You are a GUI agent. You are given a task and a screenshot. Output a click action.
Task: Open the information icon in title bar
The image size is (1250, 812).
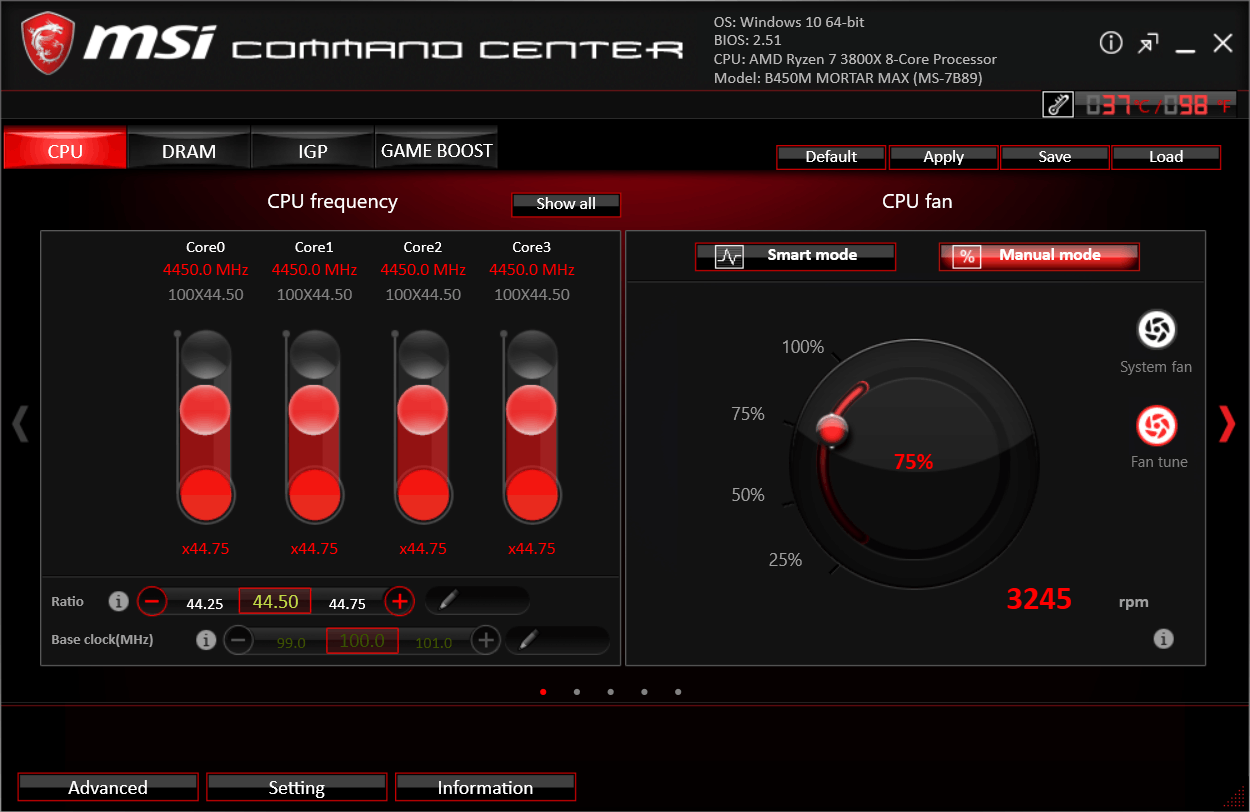pos(1111,42)
